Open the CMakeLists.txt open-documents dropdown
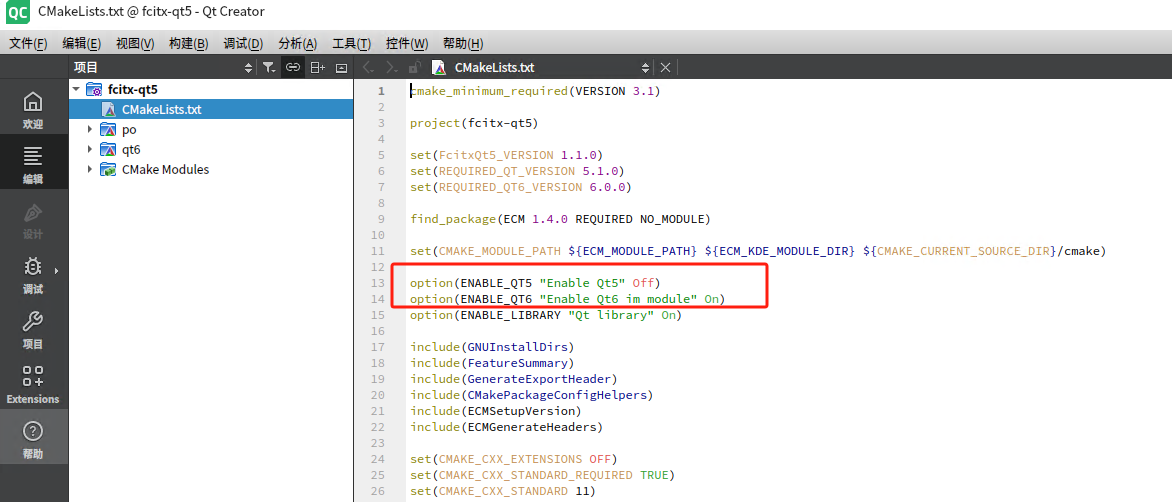 pyautogui.click(x=645, y=68)
